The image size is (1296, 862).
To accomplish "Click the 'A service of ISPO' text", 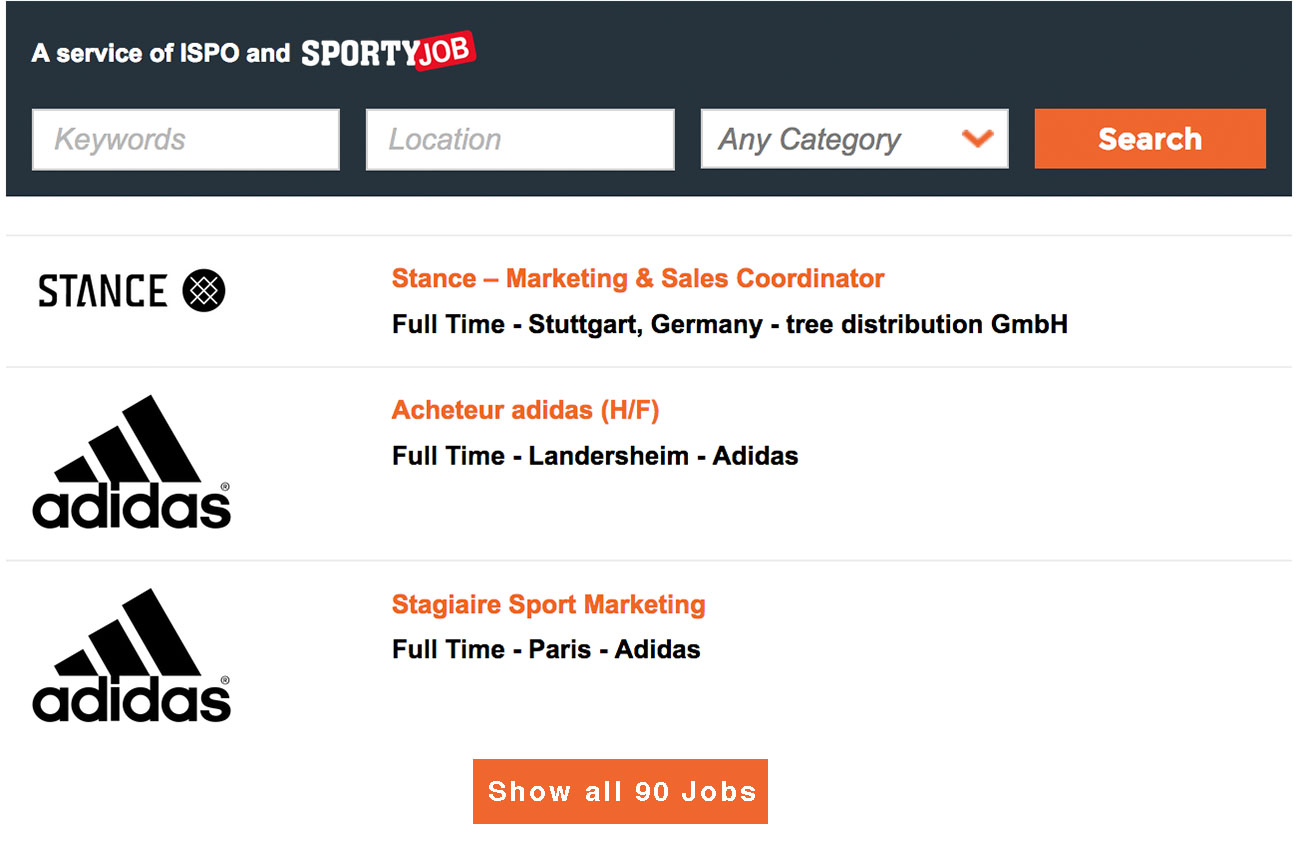I will pos(137,53).
